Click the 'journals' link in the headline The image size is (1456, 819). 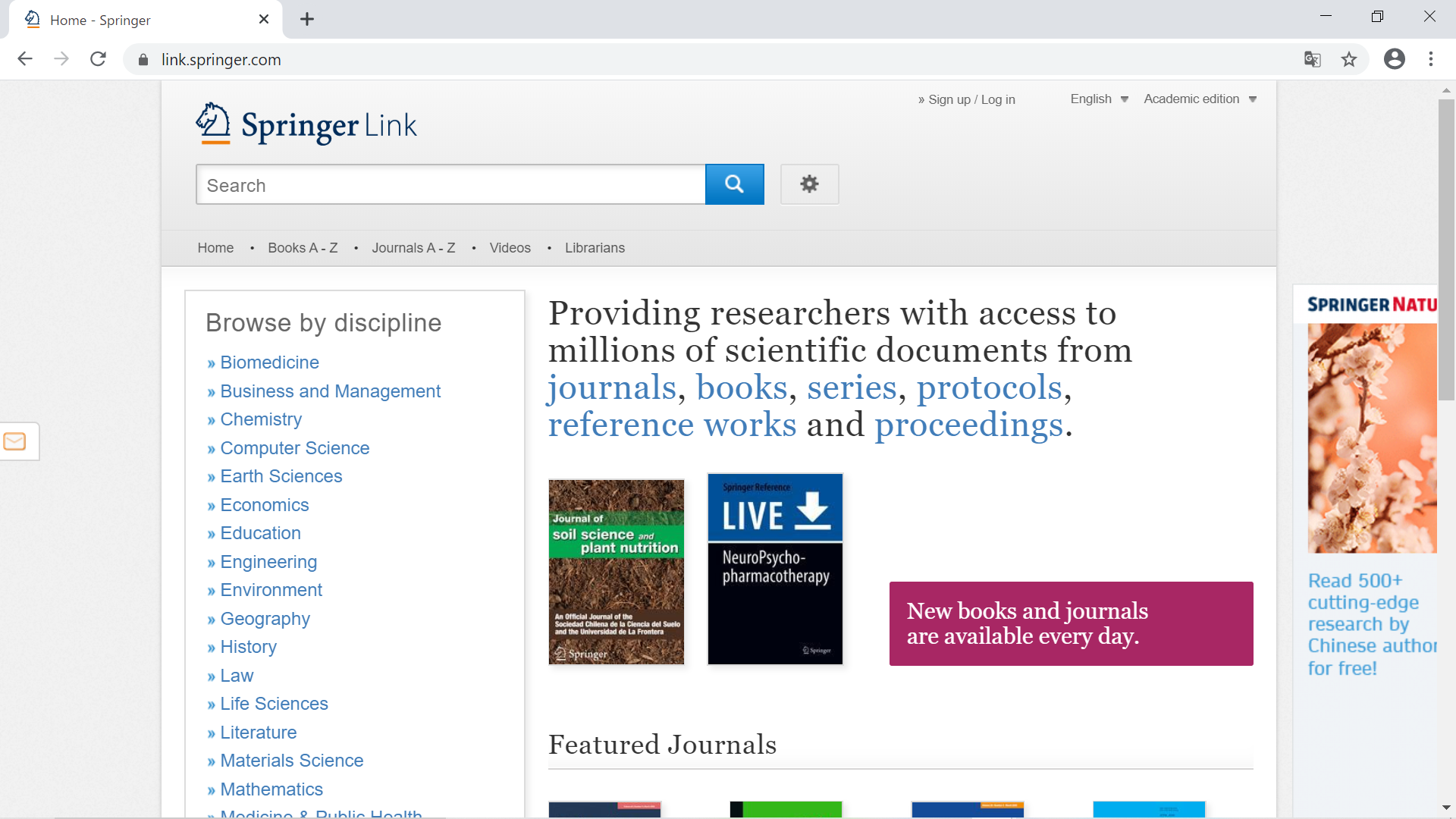[x=612, y=388]
